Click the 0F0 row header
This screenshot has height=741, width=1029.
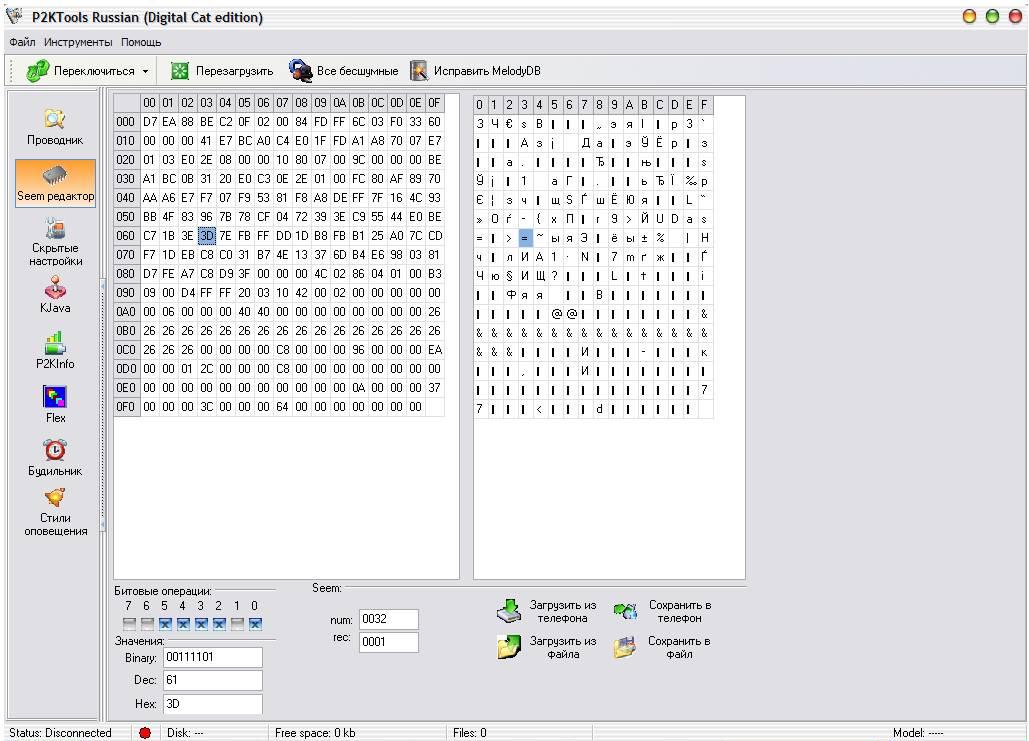(x=125, y=407)
